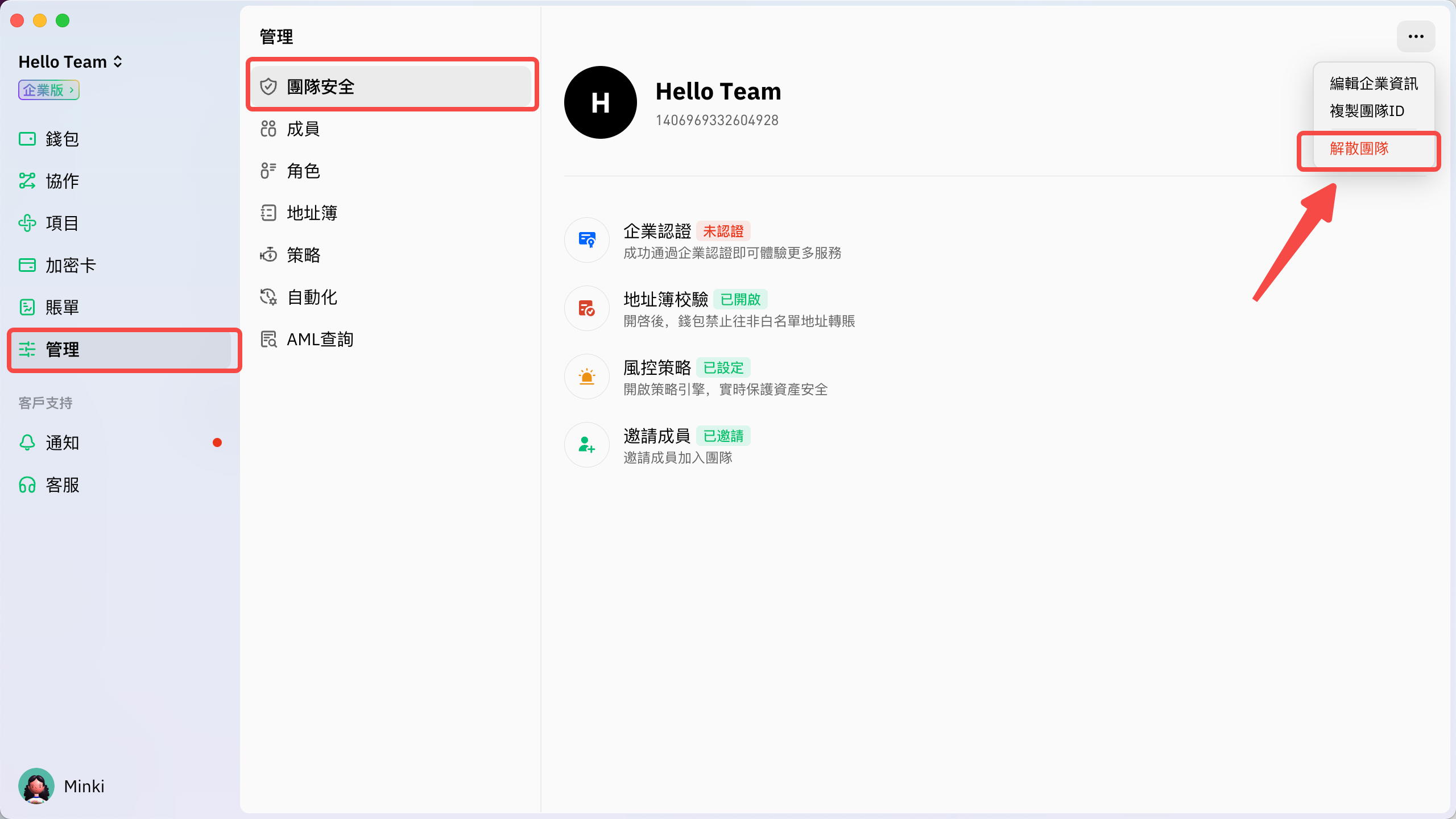
Task: Open the 企業認證 certification icon
Action: [x=586, y=240]
